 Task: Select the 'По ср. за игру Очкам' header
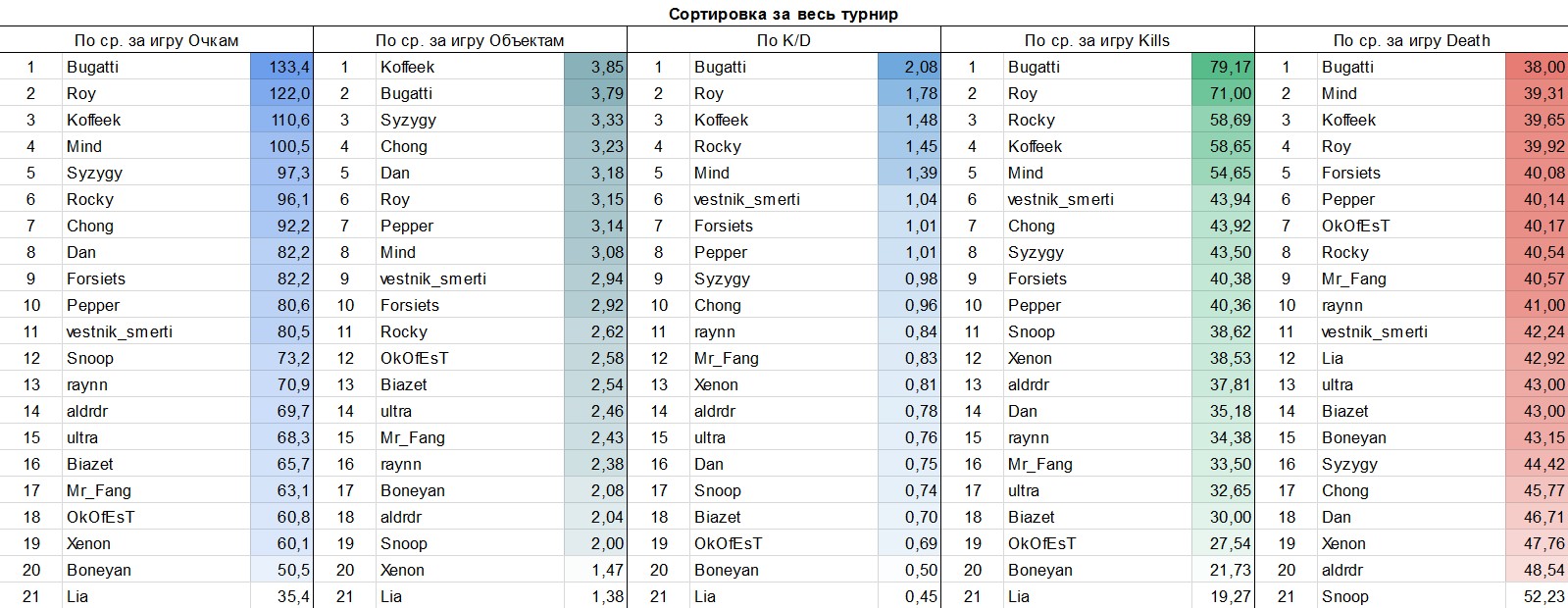pos(157,40)
